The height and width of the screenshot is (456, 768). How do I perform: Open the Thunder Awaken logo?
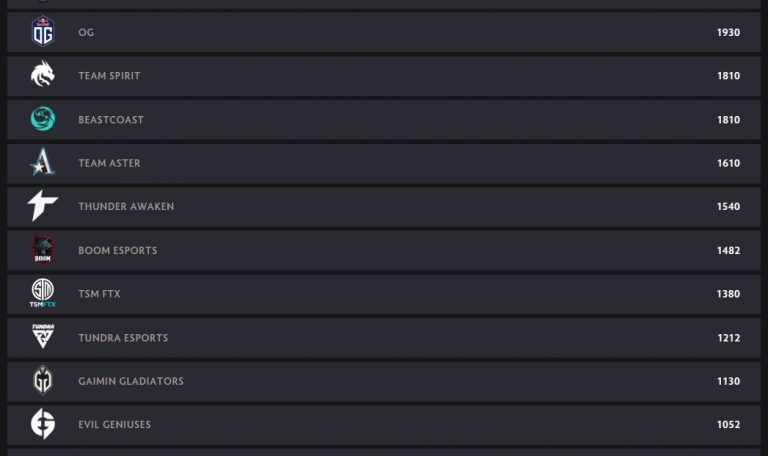pyautogui.click(x=43, y=207)
